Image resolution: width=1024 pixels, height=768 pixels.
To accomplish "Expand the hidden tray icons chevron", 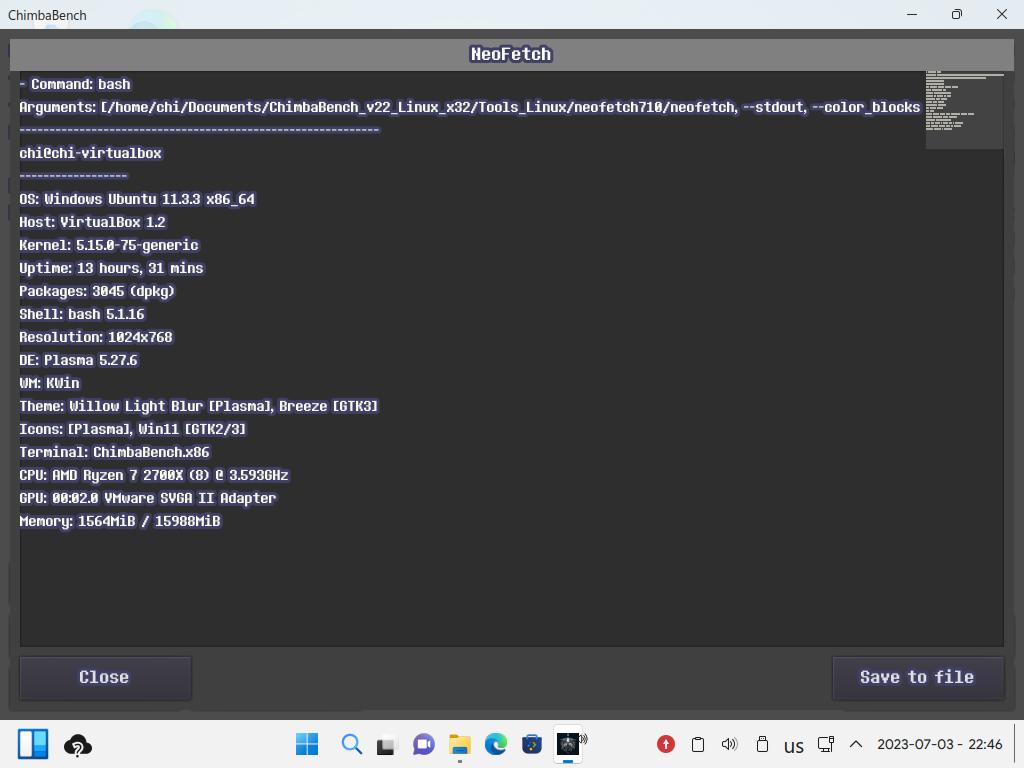I will coord(856,744).
